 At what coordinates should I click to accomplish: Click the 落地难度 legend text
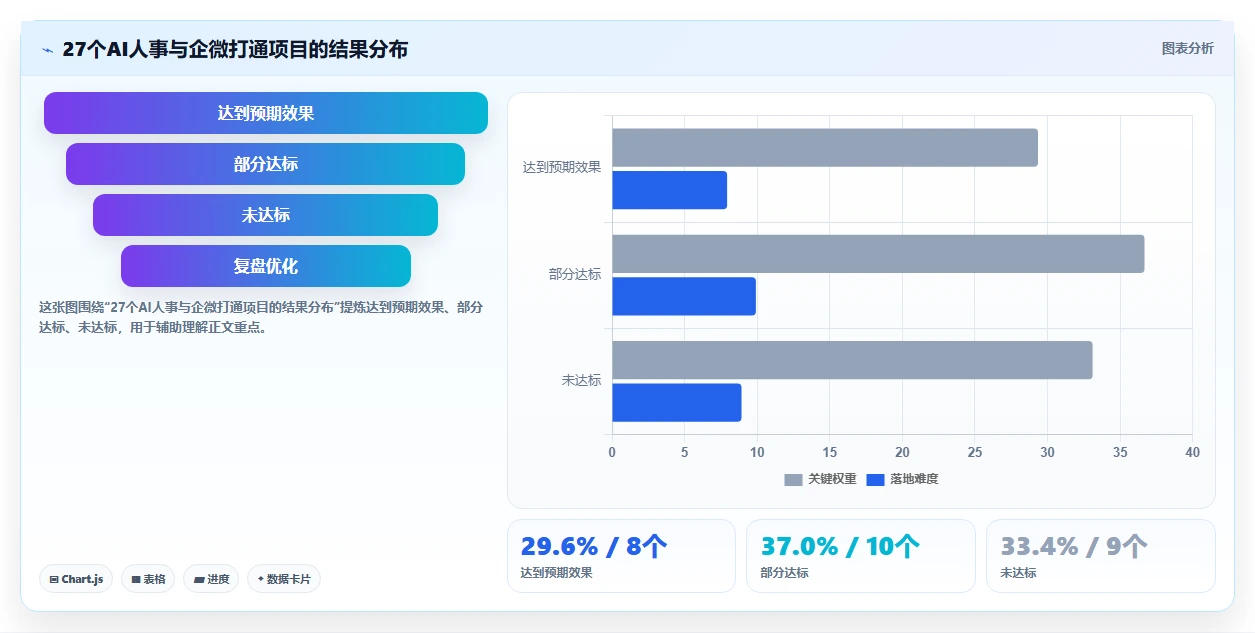914,479
